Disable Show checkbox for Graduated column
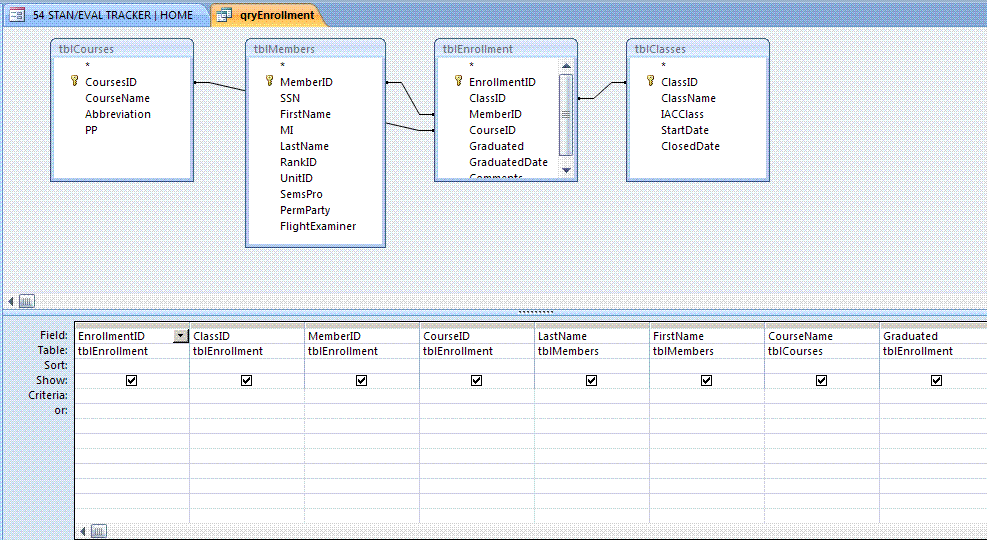 pyautogui.click(x=936, y=381)
